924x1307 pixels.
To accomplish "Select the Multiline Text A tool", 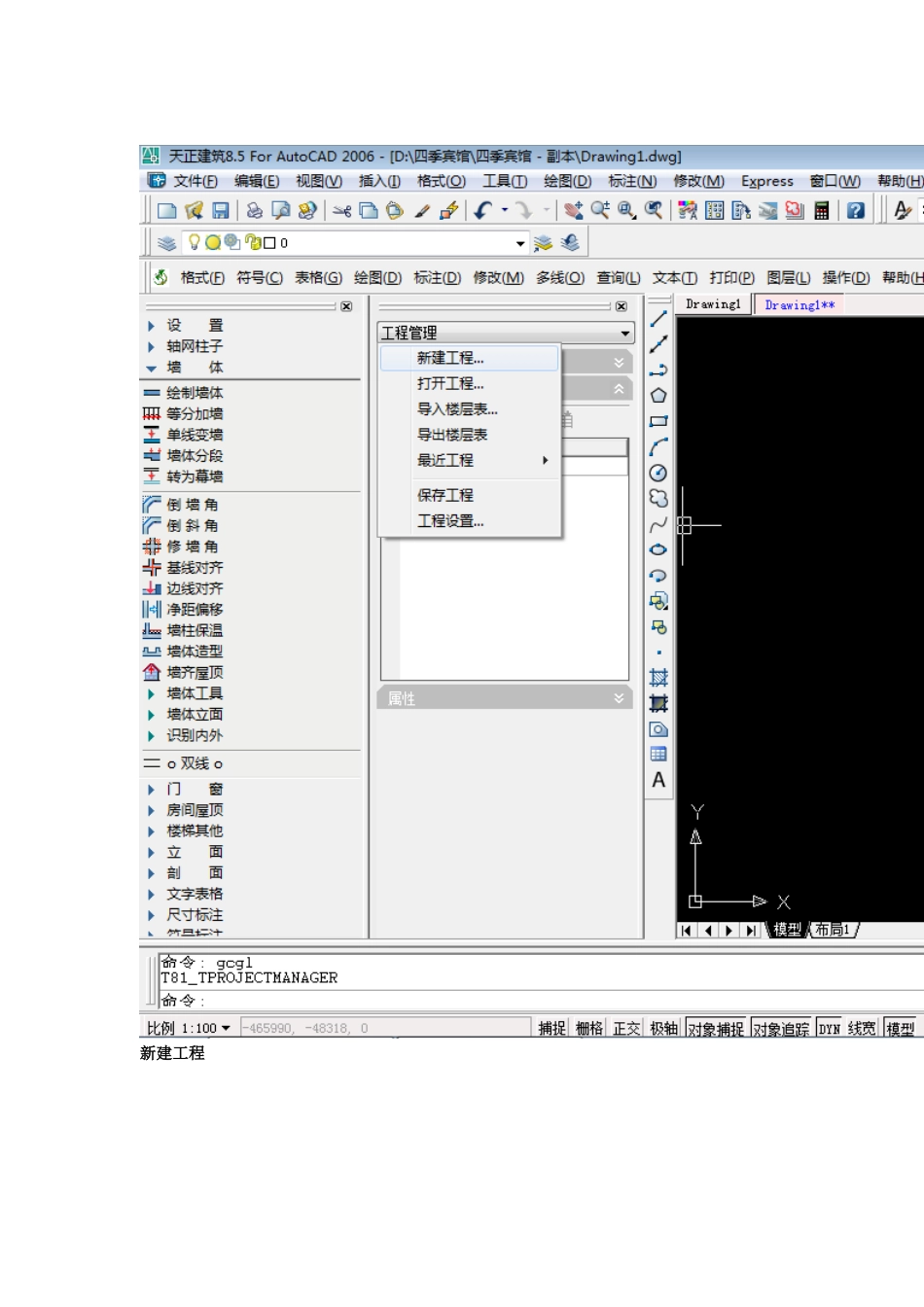I will click(x=658, y=780).
